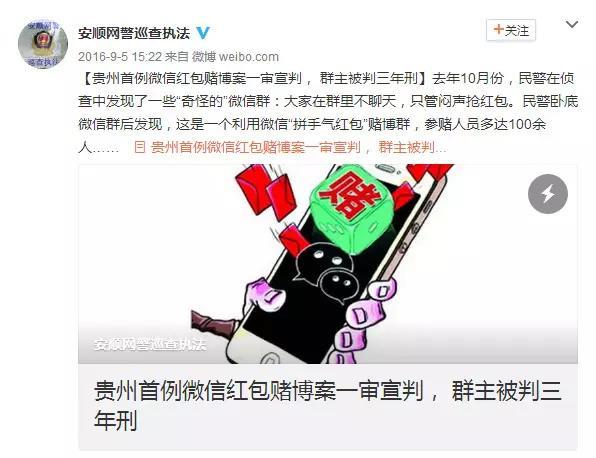This screenshot has height=458, width=596.
Task: Open the post timestamp 2016-9-5 15:22
Action: pos(120,57)
